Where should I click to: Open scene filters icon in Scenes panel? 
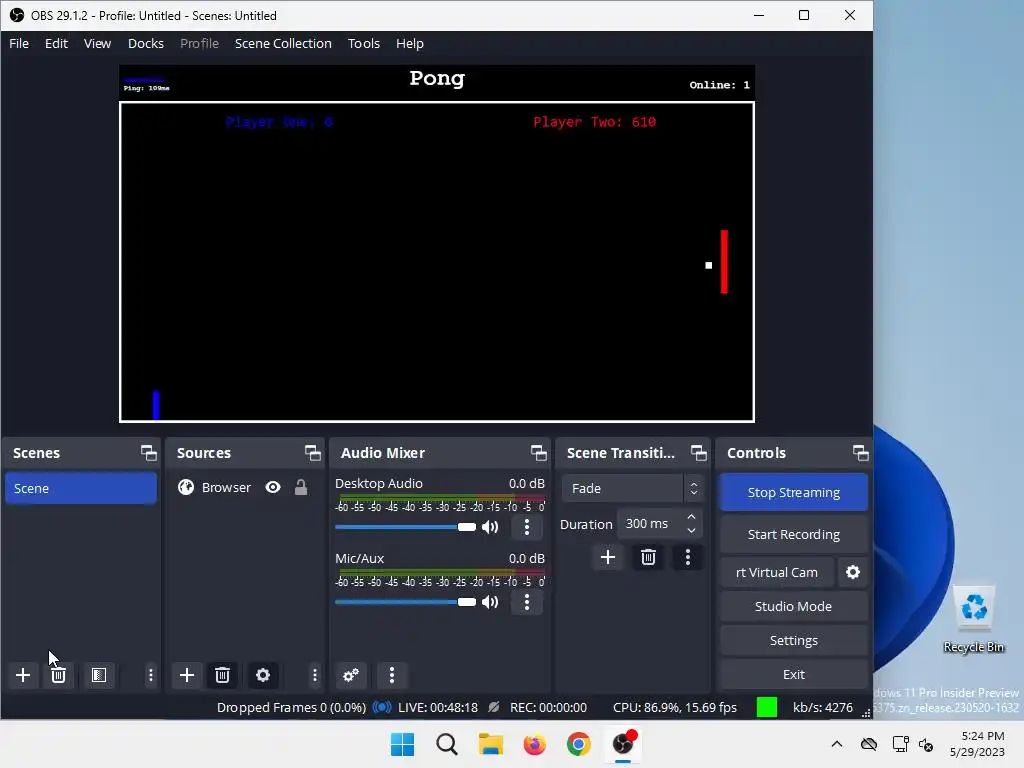(x=99, y=675)
